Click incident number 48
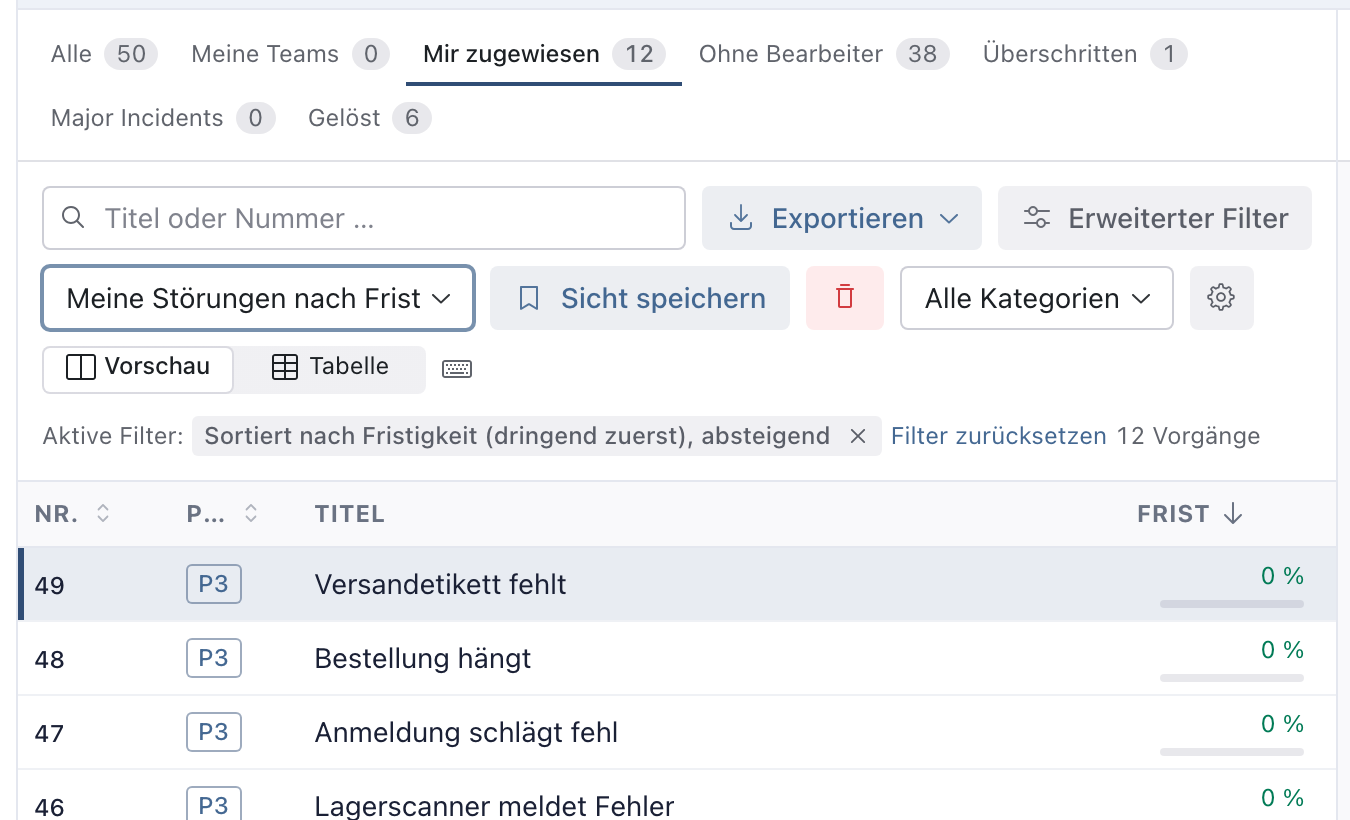Viewport: 1350px width, 820px height. click(x=49, y=659)
